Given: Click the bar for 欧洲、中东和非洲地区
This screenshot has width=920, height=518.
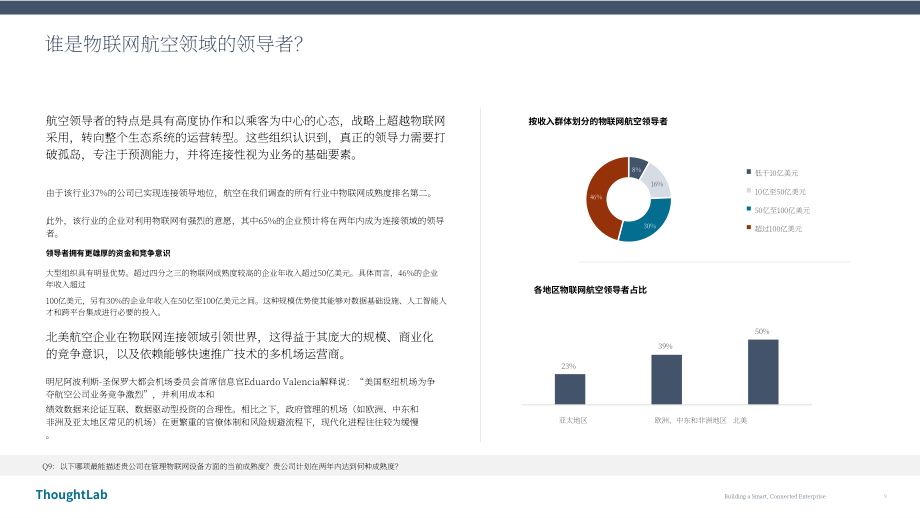Looking at the screenshot, I should (667, 380).
